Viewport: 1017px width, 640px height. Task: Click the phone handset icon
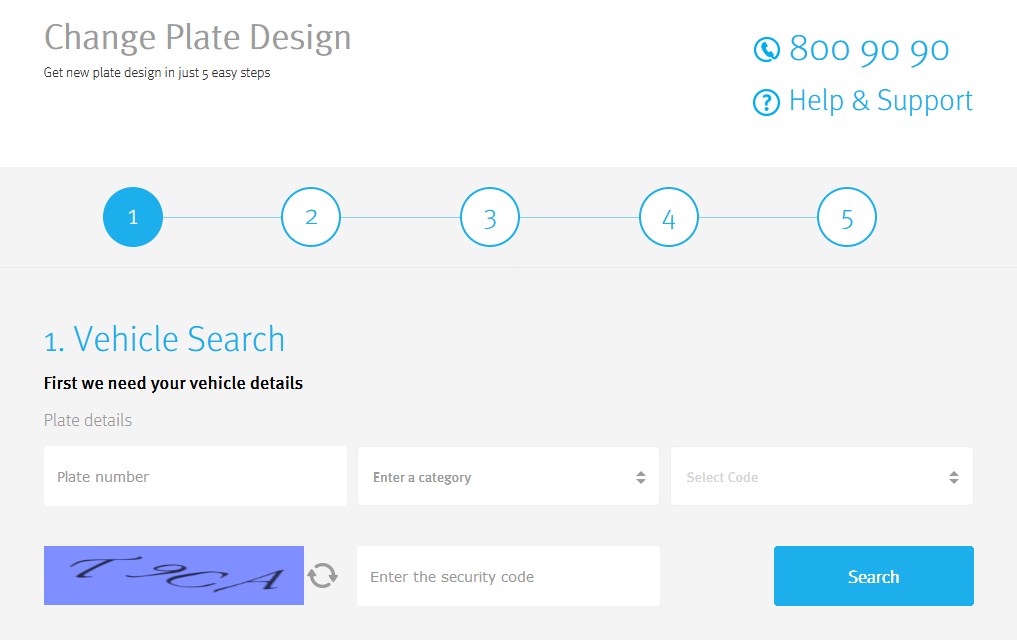[766, 49]
